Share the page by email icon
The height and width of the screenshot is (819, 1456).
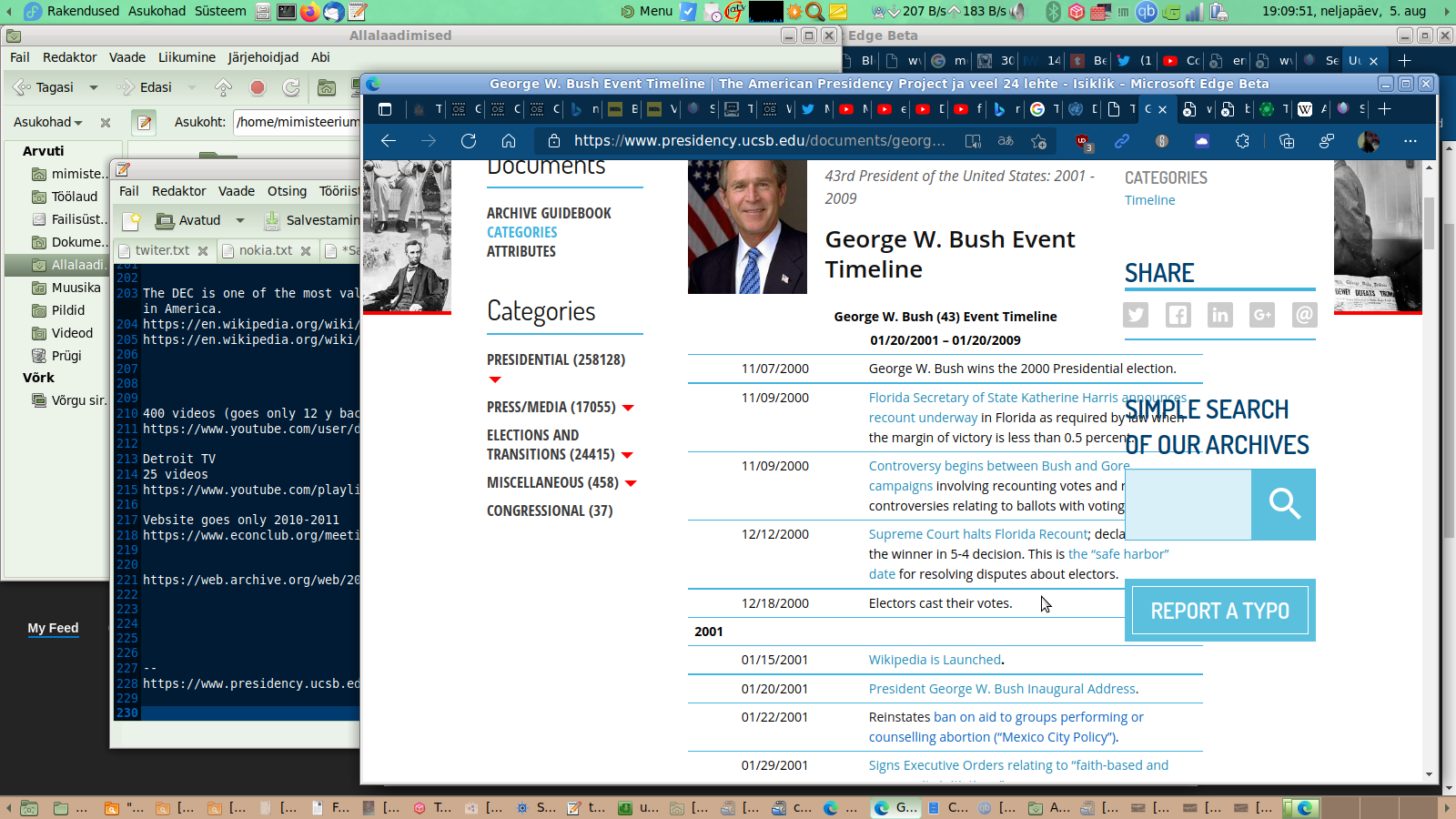(x=1304, y=315)
